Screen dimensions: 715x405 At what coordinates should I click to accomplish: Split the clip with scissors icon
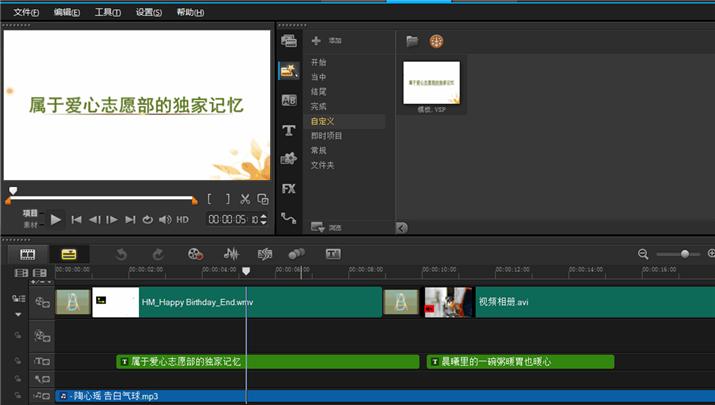(245, 199)
